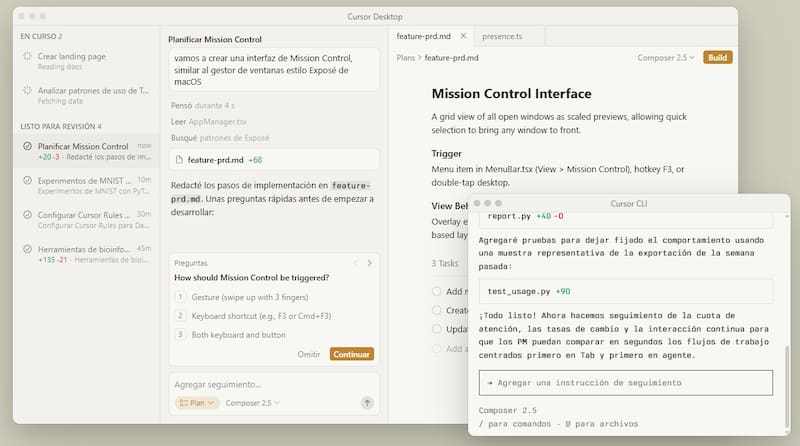The image size is (800, 446).
Task: Open the Configurar Cursor Rules task
Action: click(87, 219)
